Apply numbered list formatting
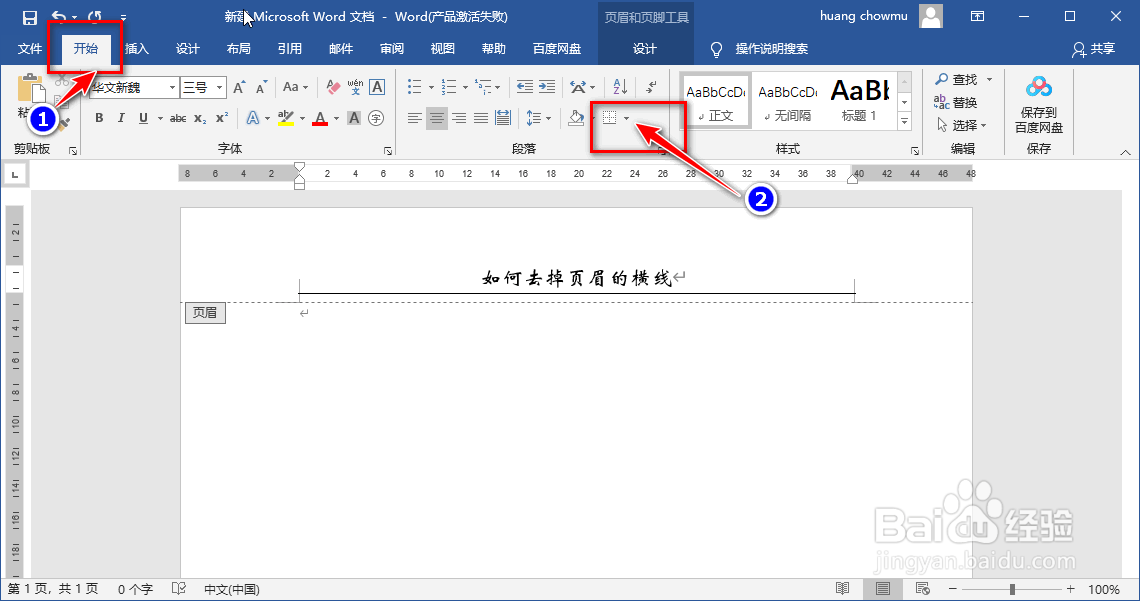 pyautogui.click(x=449, y=87)
